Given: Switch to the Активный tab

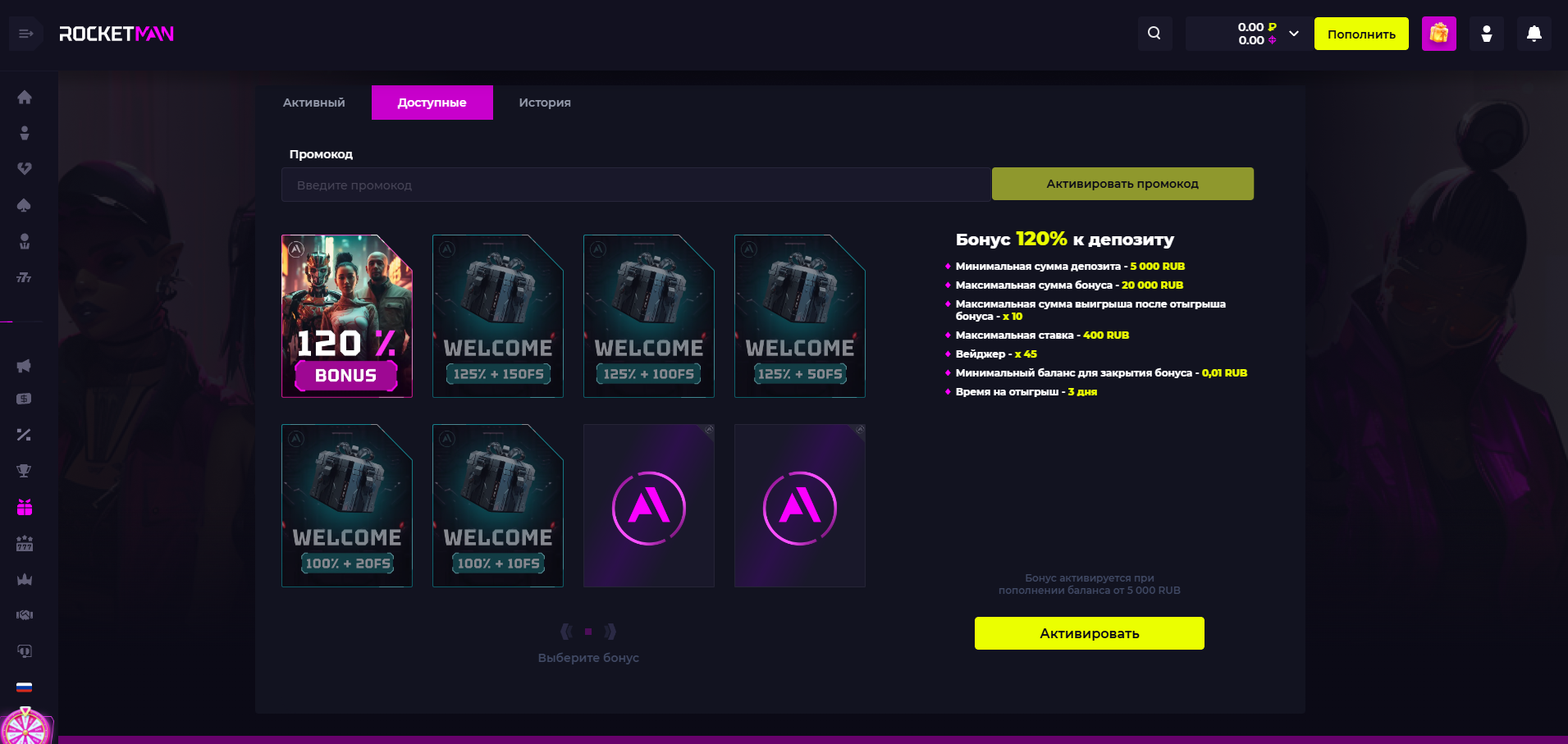Looking at the screenshot, I should pos(313,103).
